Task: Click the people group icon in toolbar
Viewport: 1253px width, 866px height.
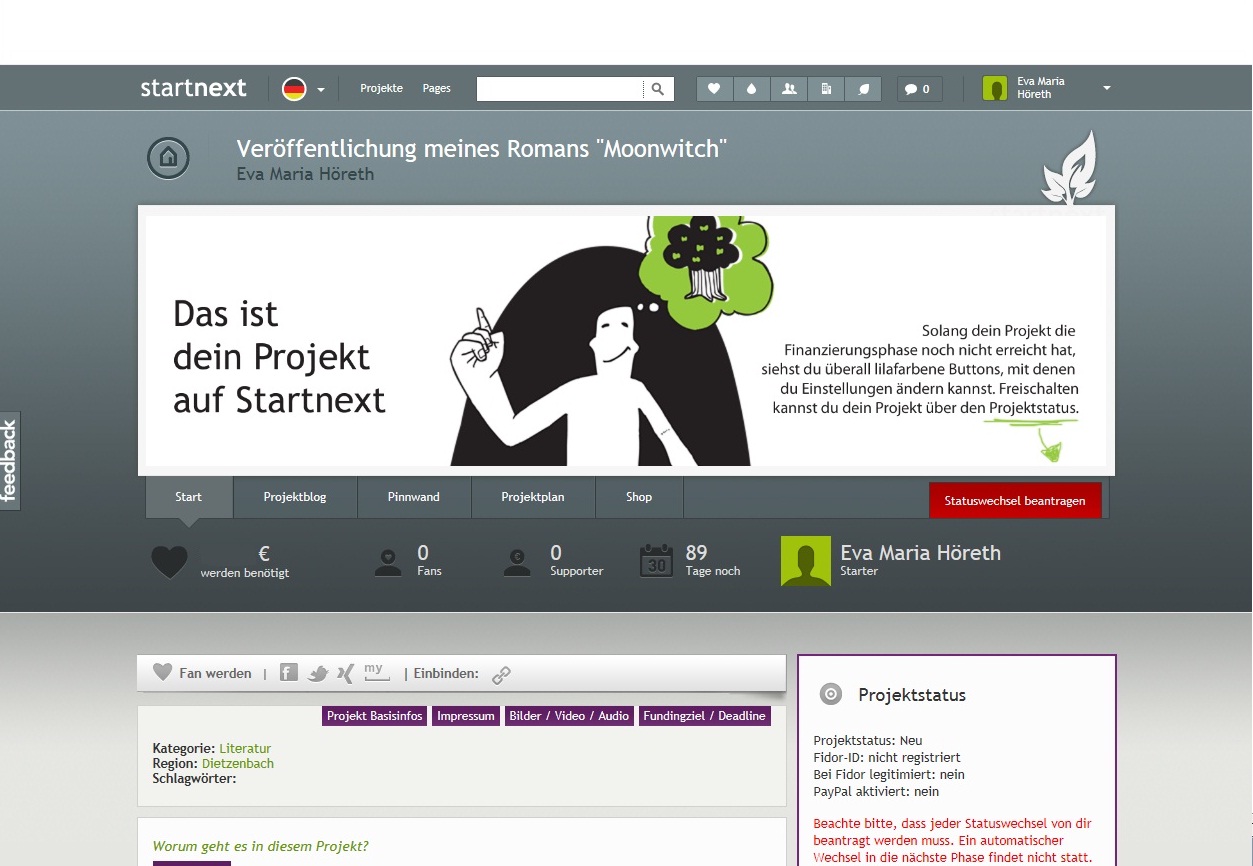Action: pos(789,89)
